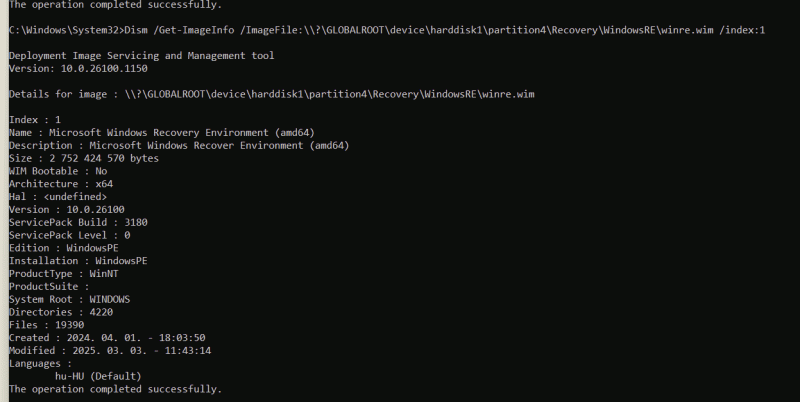800x402 pixels.
Task: Click the Created : 2024. 04. 01. timestamp line
Action: (x=107, y=338)
